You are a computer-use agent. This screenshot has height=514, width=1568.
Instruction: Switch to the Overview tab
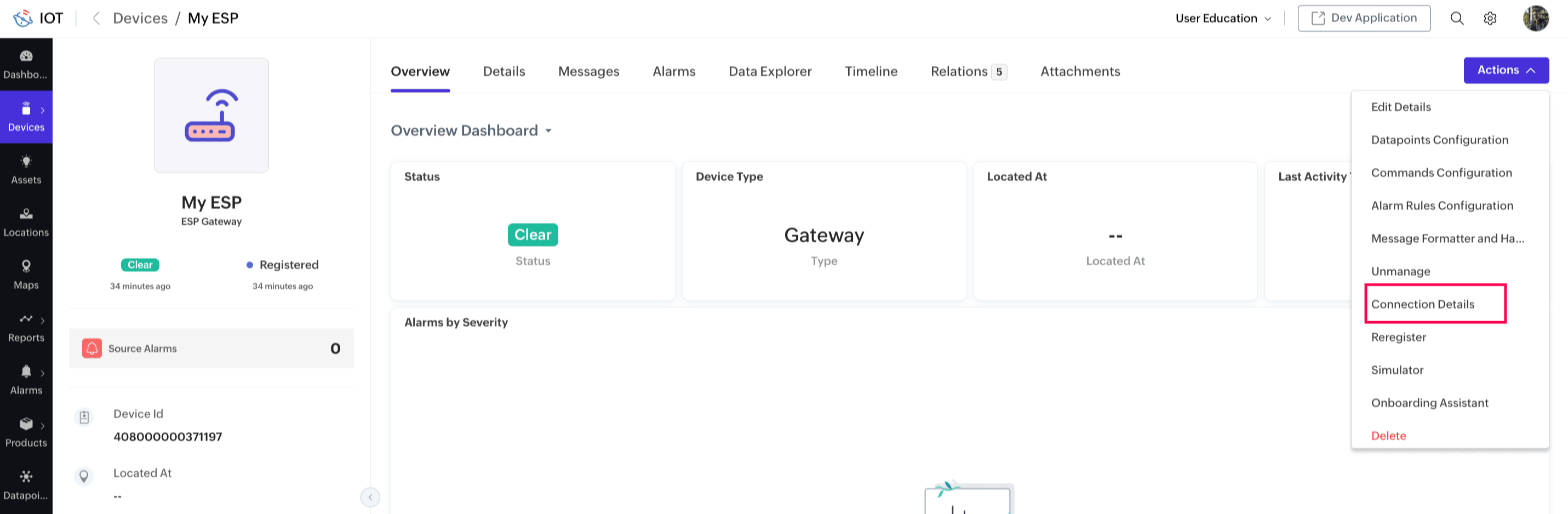[420, 71]
